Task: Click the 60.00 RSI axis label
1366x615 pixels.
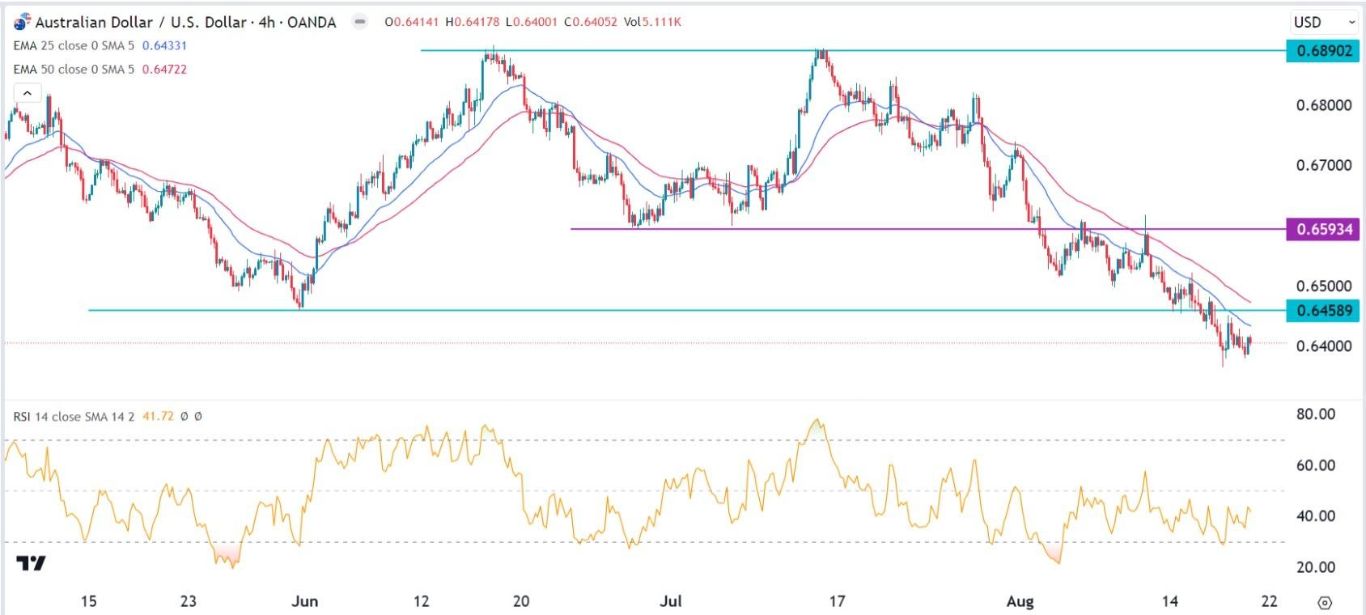Action: [1318, 465]
